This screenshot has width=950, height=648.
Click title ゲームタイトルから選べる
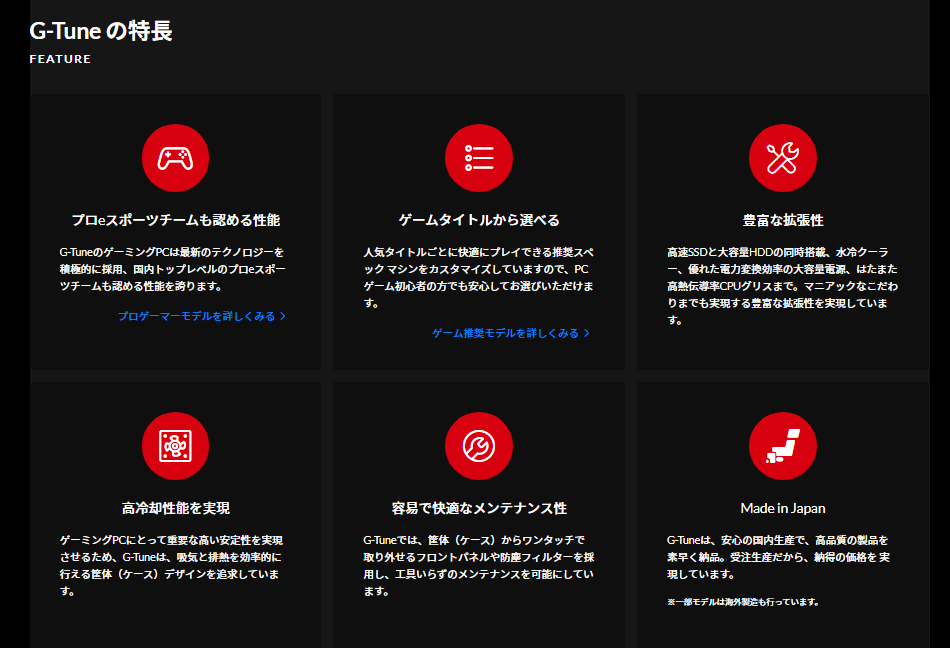[479, 220]
